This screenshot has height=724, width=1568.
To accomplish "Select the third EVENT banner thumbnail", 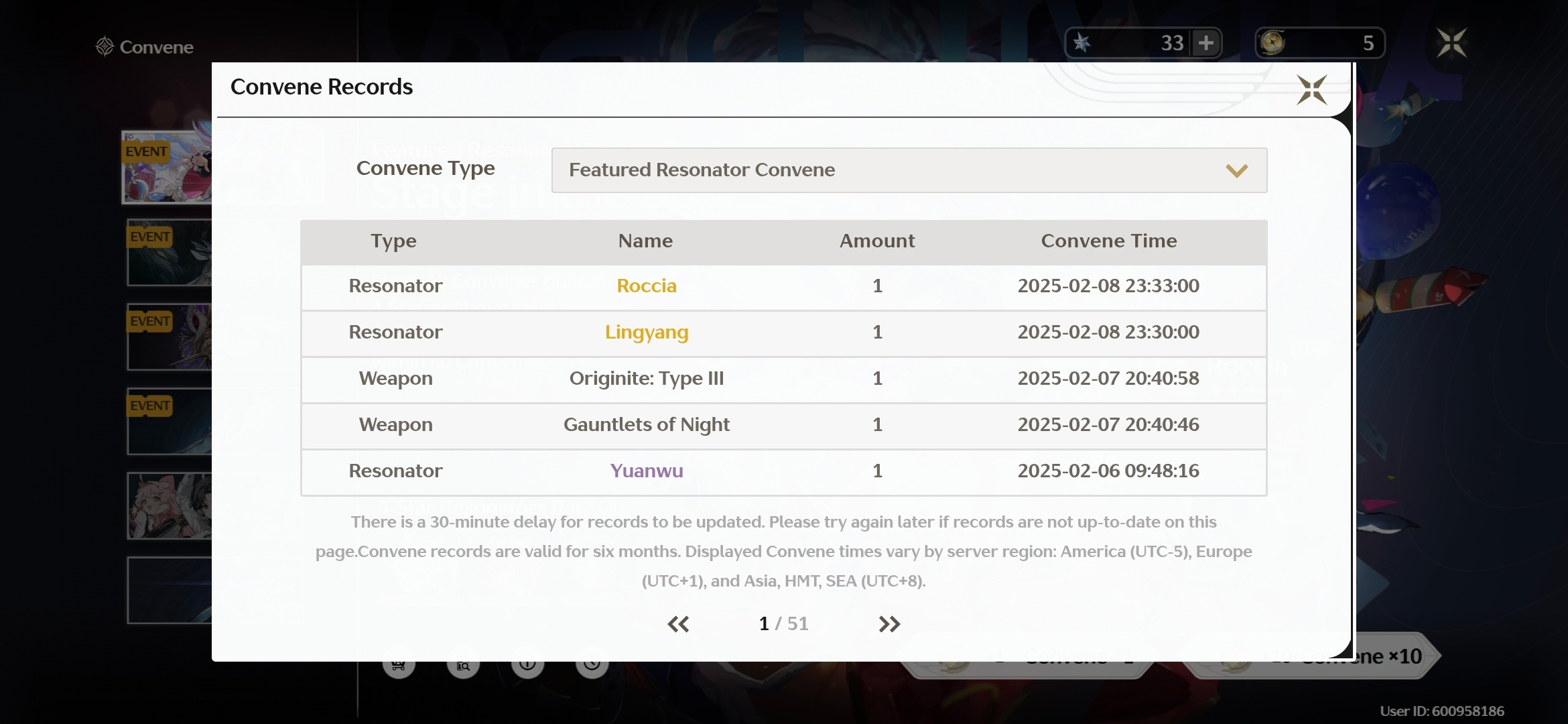I will pyautogui.click(x=170, y=337).
